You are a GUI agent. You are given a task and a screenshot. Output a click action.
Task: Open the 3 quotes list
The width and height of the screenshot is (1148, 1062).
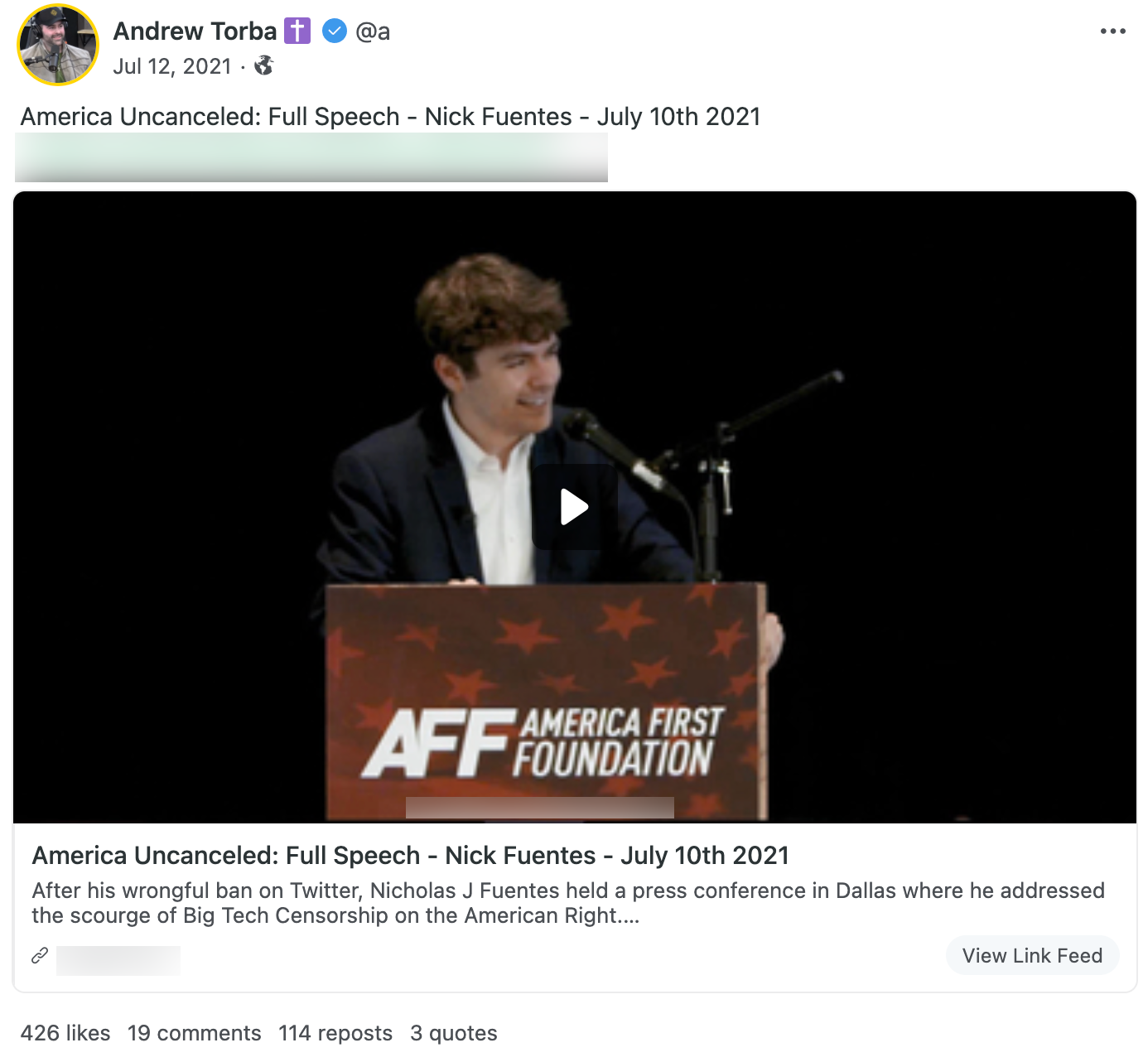454,1033
